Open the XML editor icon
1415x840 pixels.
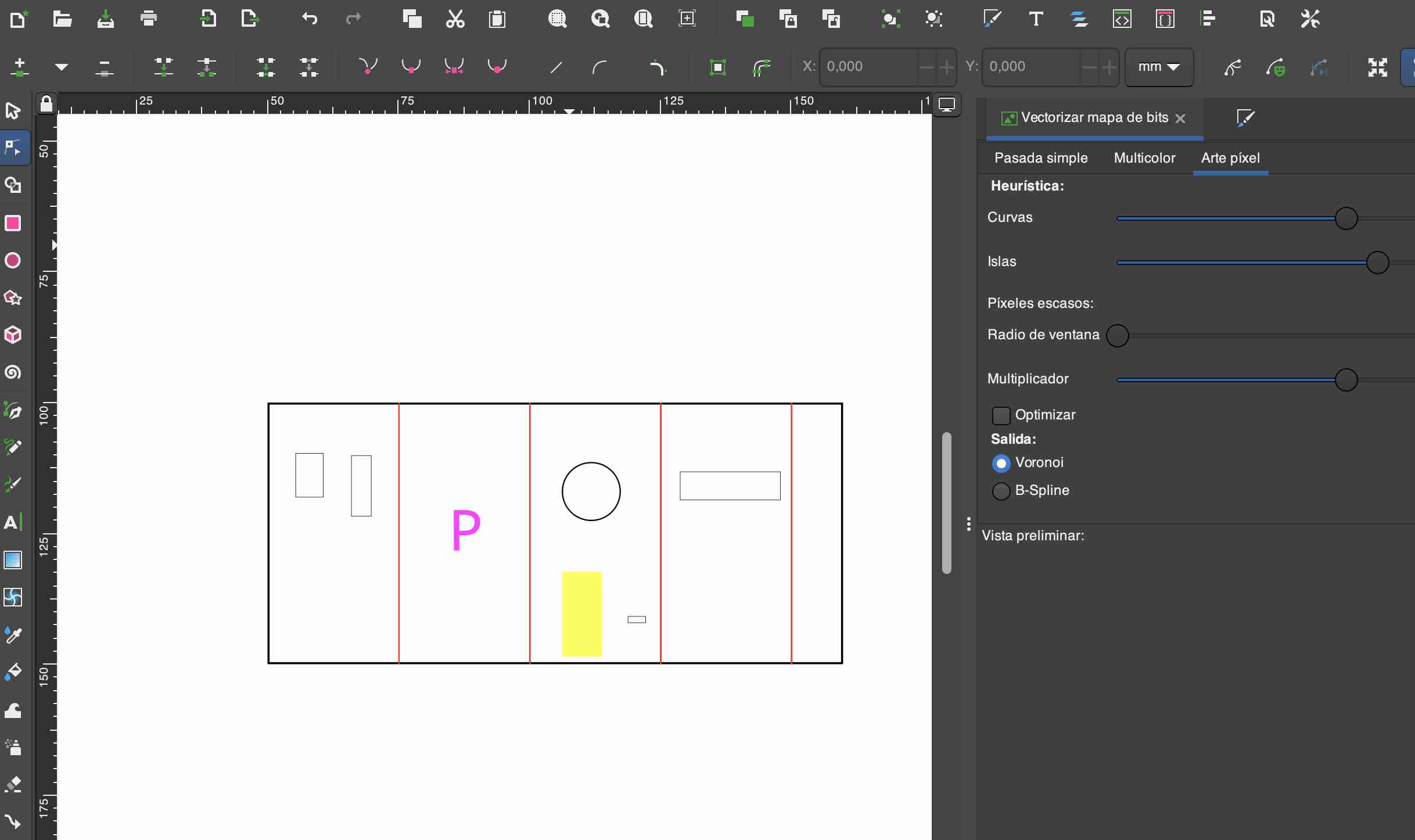pyautogui.click(x=1122, y=19)
